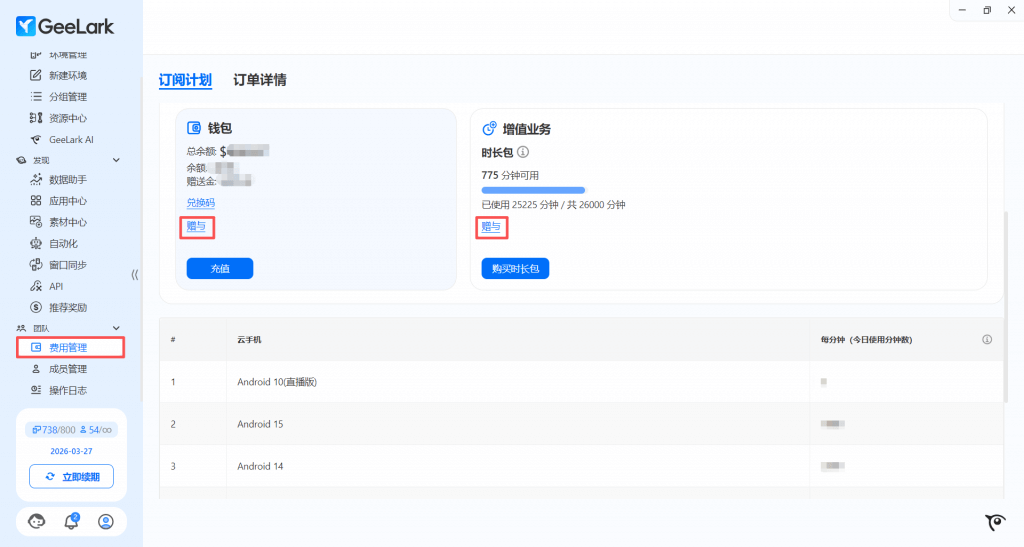Click the eye logo icon at bottom right
Viewport: 1024px width, 547px height.
[x=995, y=522]
